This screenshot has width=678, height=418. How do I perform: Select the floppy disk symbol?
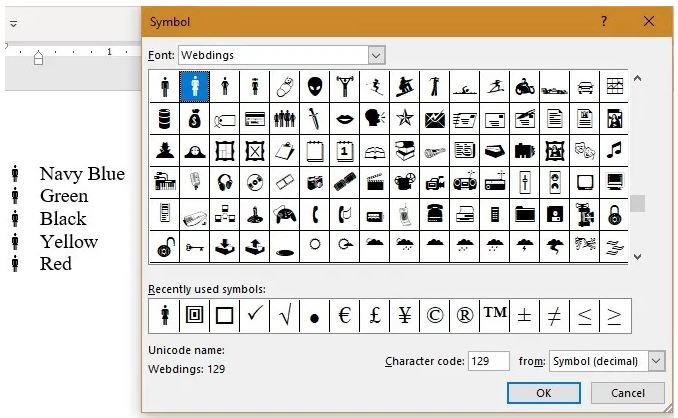click(x=555, y=214)
